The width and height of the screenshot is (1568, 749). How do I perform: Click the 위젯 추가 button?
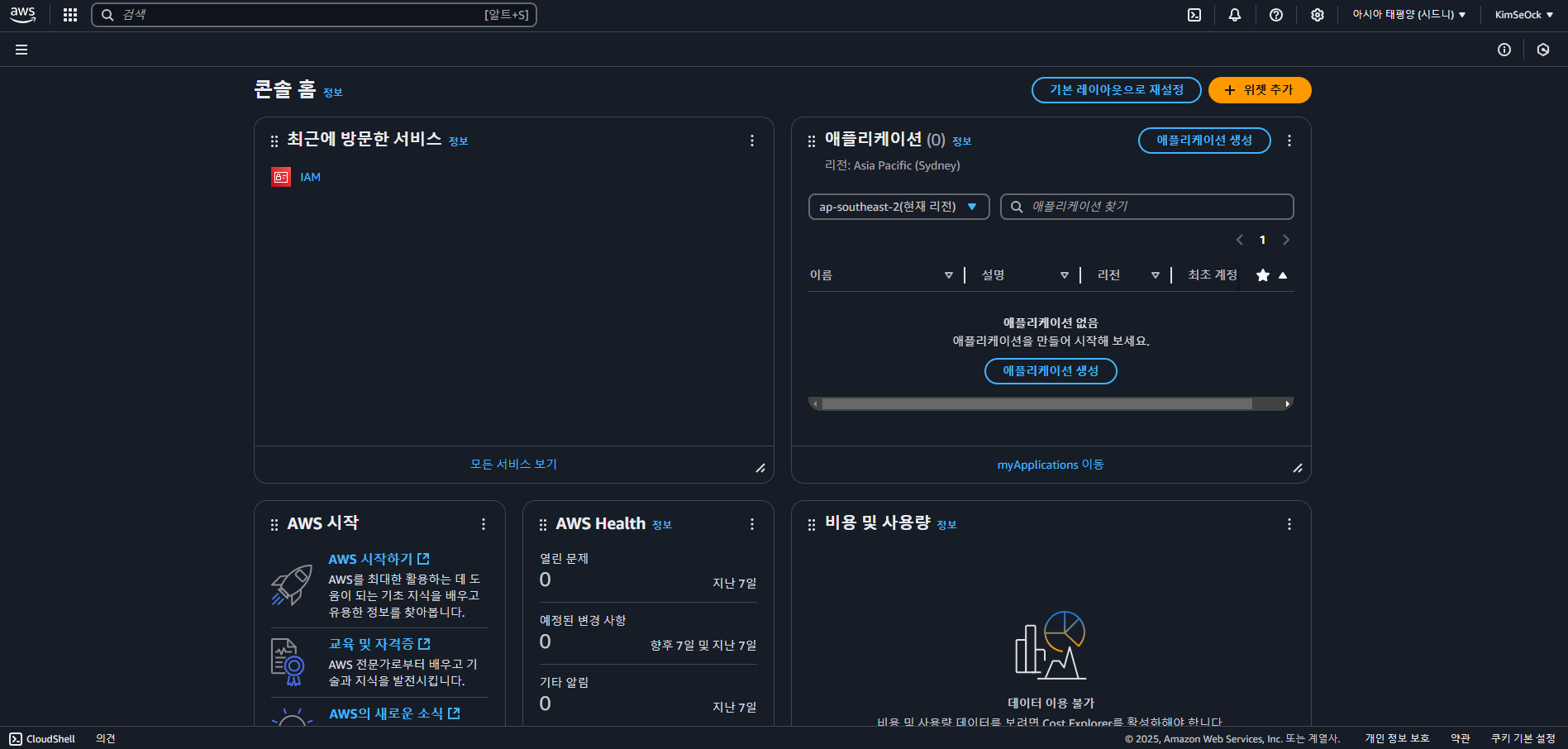click(1260, 90)
